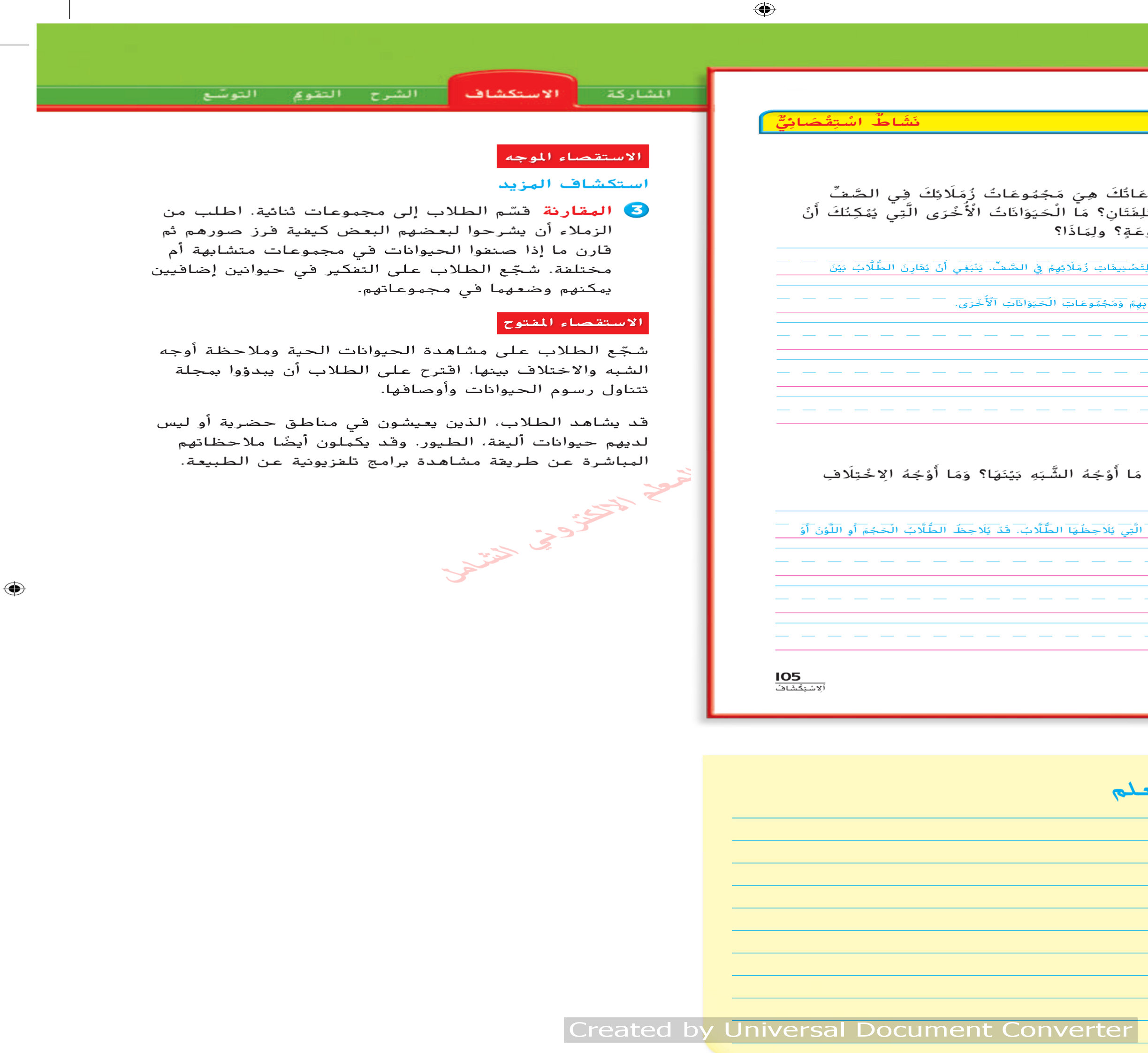Click the الاستكشاف footer label under 105
Image resolution: width=1148 pixels, height=1053 pixels.
pyautogui.click(x=800, y=688)
